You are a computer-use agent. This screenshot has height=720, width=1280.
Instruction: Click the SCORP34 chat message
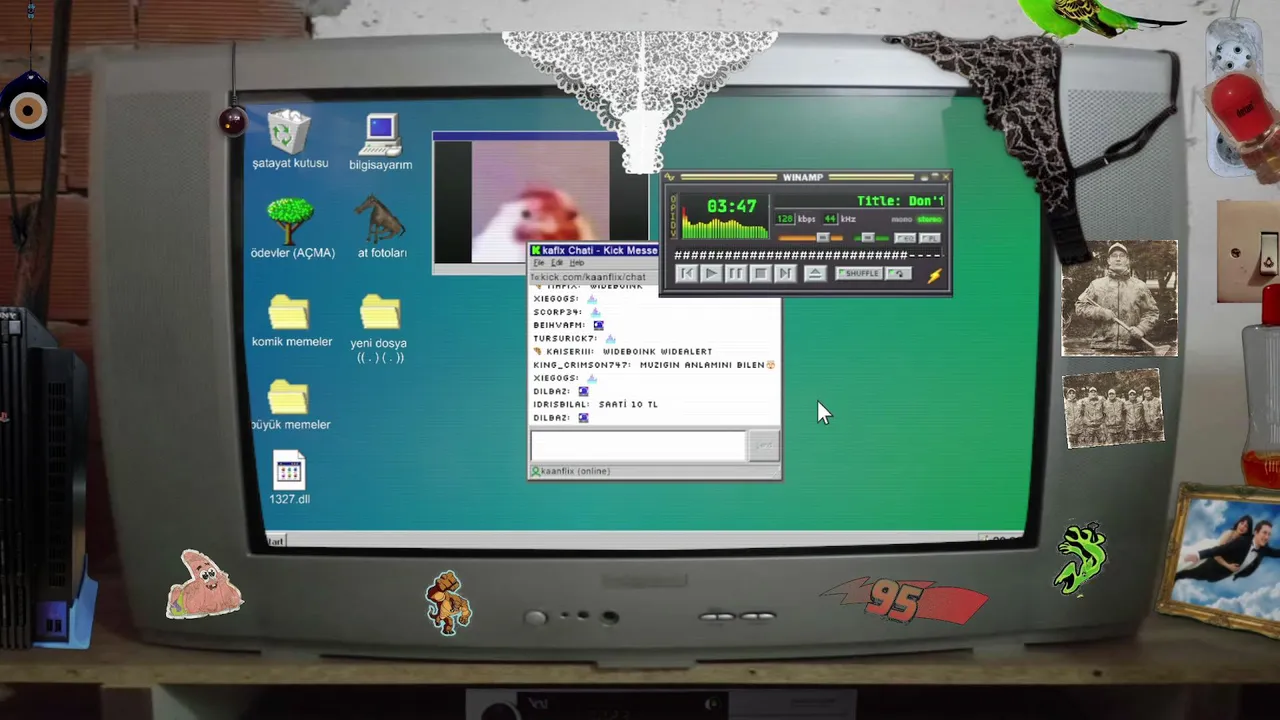566,312
